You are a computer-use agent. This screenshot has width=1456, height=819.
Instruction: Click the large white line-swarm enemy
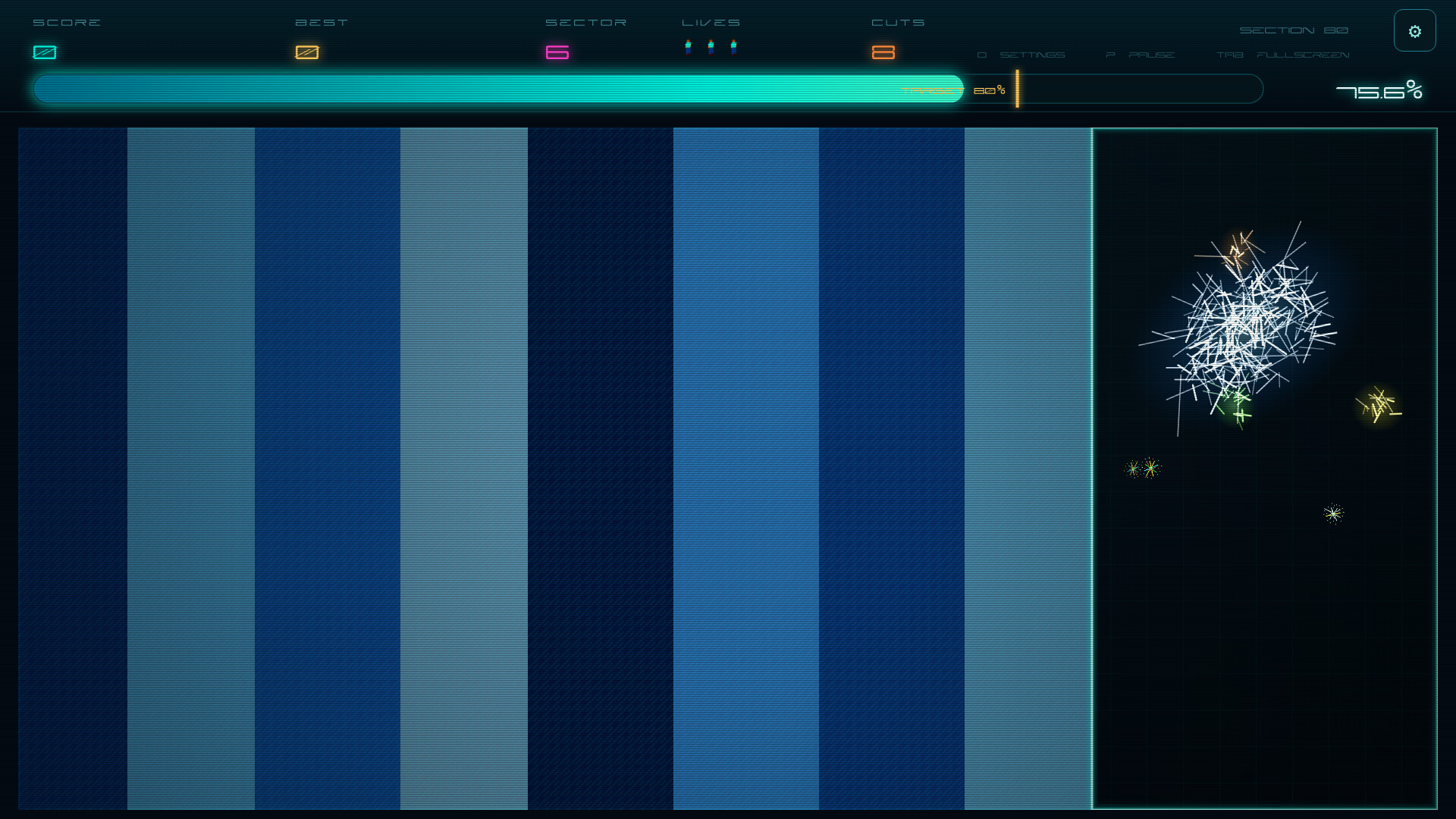point(1244,330)
